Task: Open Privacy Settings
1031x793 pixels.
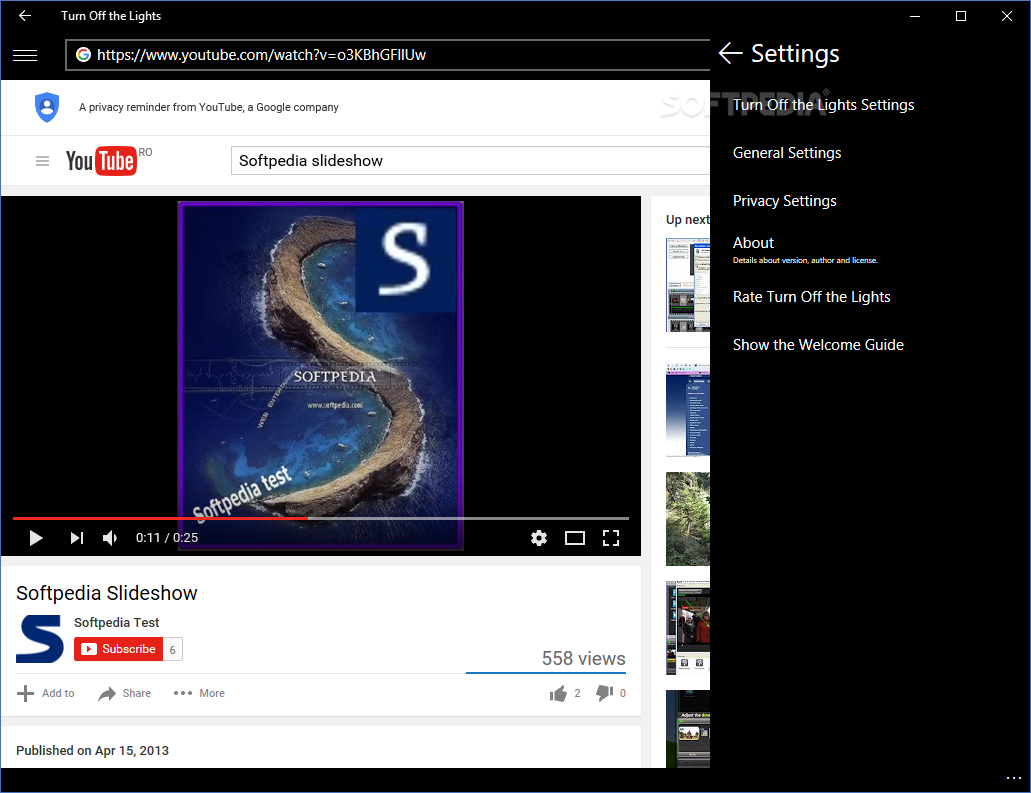Action: 784,201
